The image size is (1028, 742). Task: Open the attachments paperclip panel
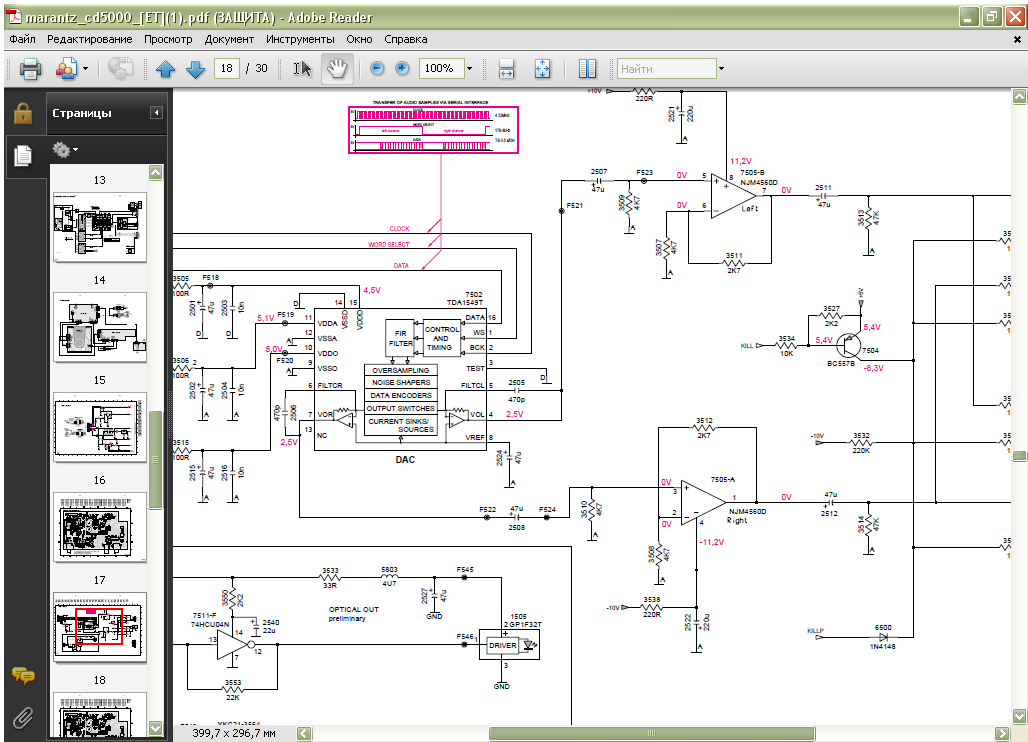click(22, 717)
